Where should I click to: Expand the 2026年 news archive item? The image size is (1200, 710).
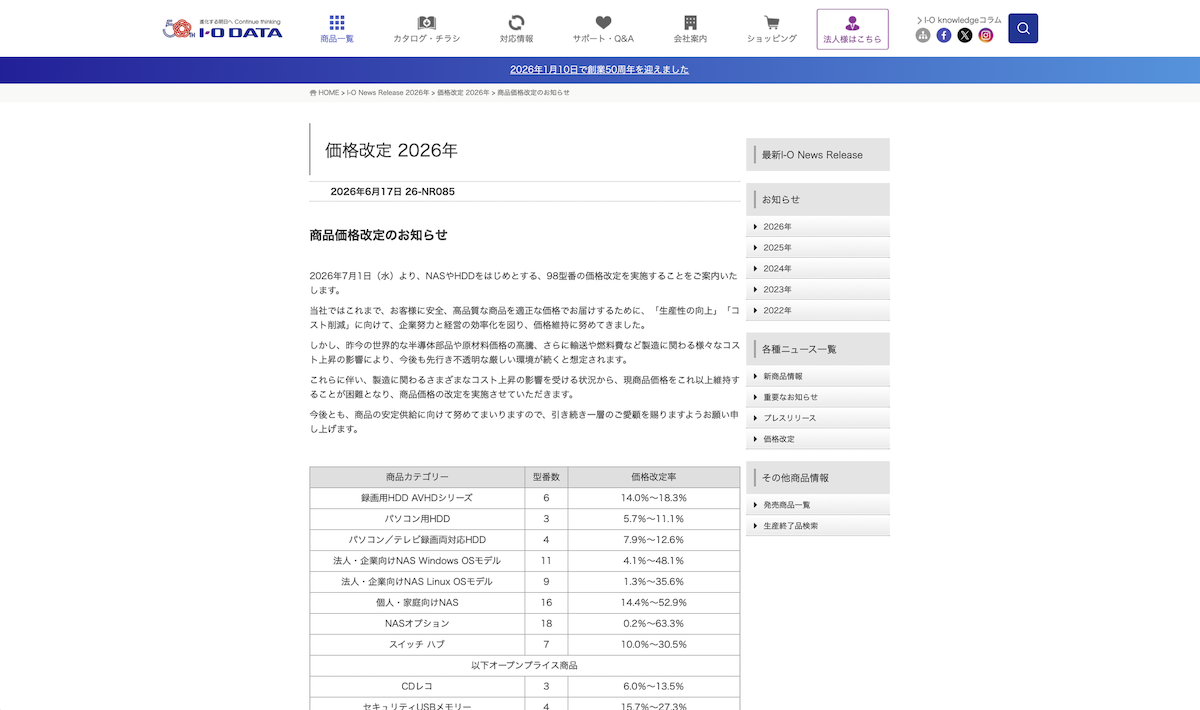818,227
